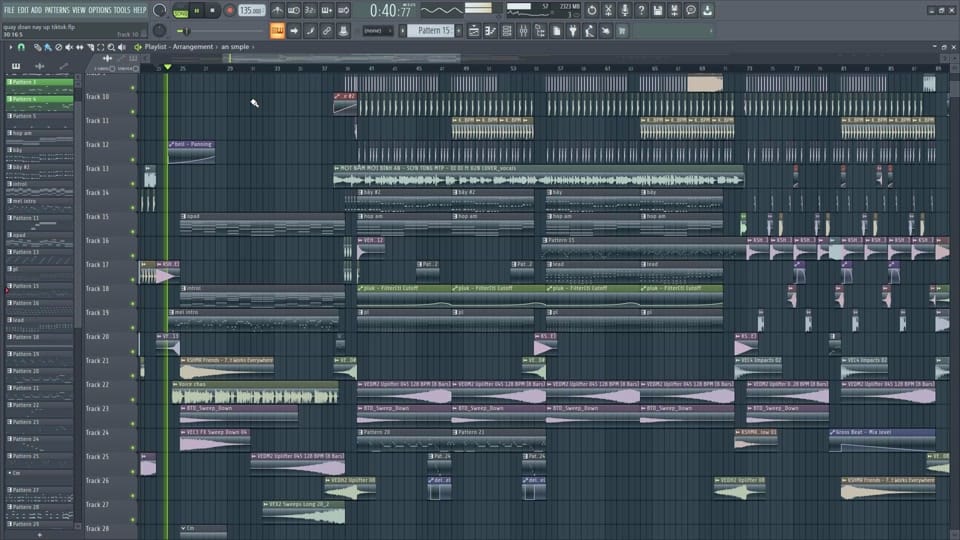Screen dimensions: 960x540
Task: Open the help question mark icon
Action: [x=641, y=10]
